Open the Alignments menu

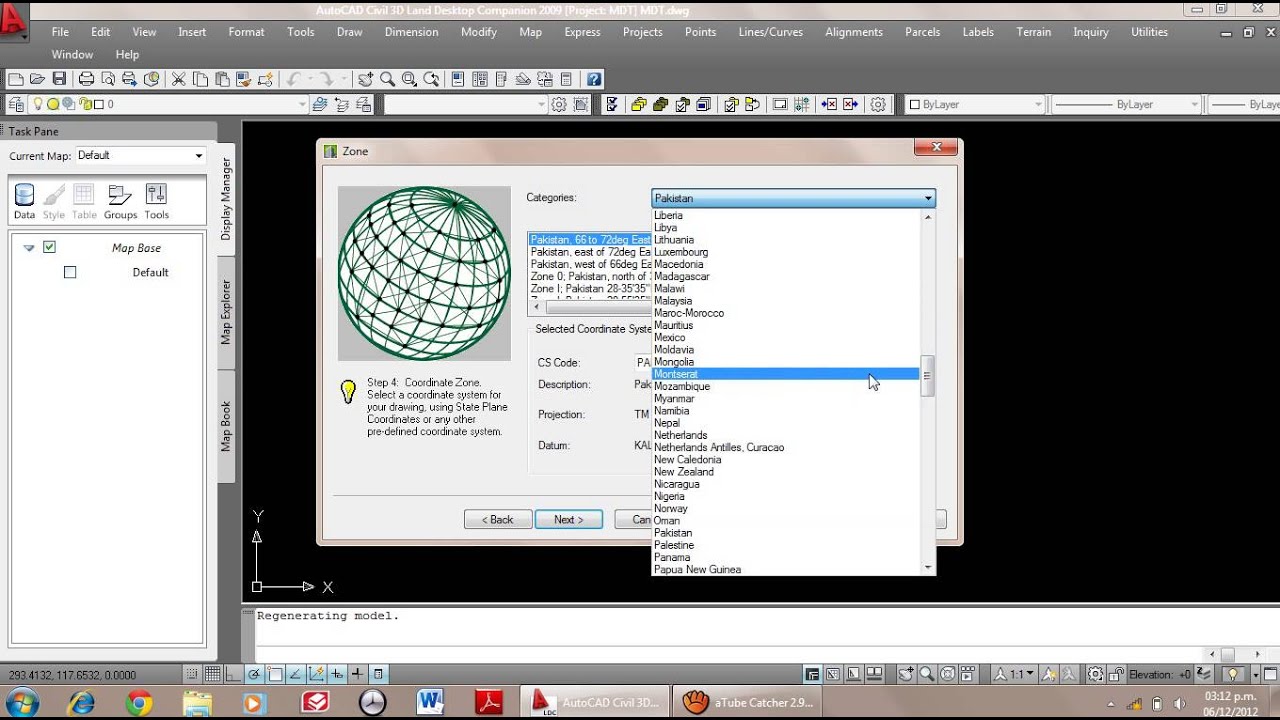[x=854, y=32]
